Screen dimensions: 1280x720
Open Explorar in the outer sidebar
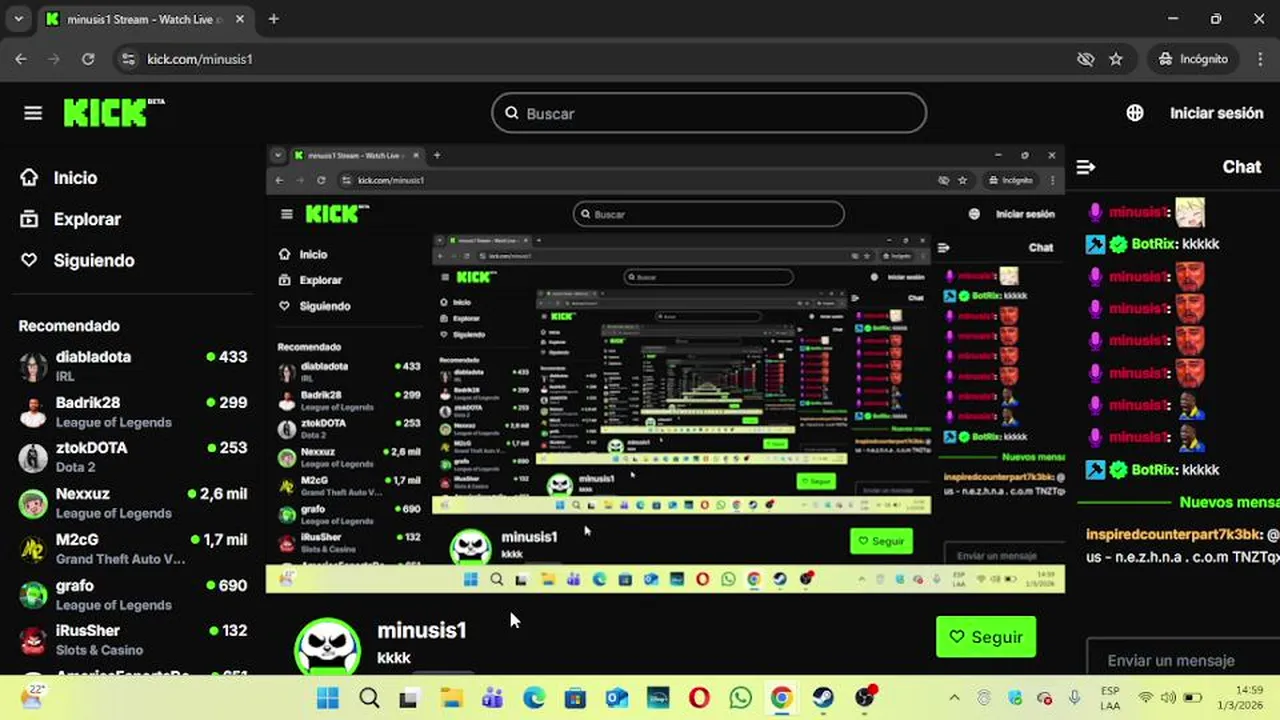pyautogui.click(x=70, y=219)
